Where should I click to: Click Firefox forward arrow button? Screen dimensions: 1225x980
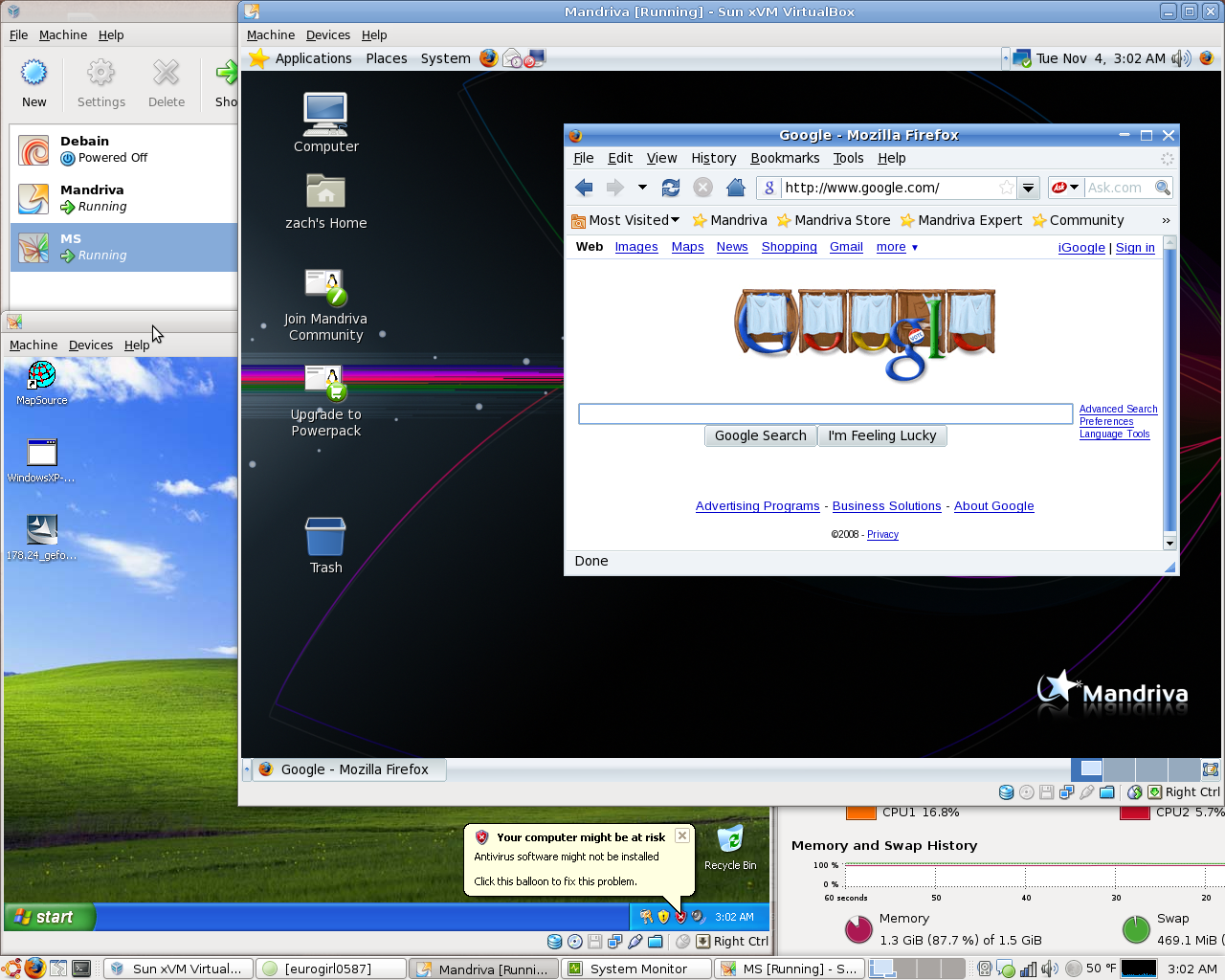pyautogui.click(x=614, y=188)
